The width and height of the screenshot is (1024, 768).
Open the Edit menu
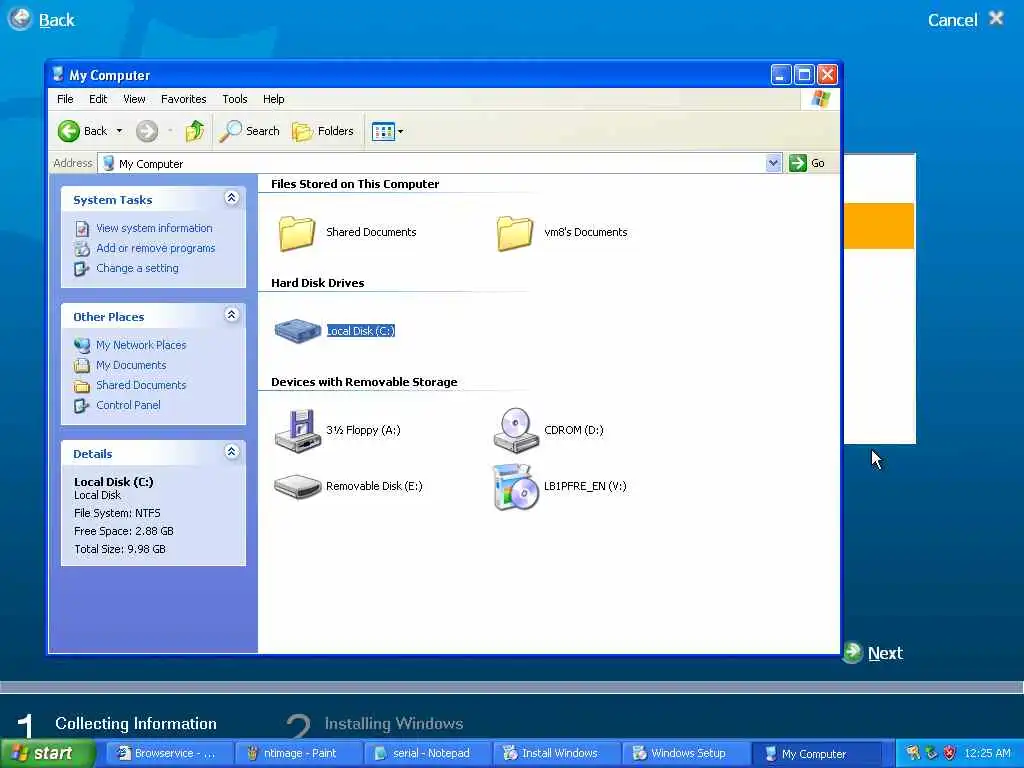click(98, 99)
